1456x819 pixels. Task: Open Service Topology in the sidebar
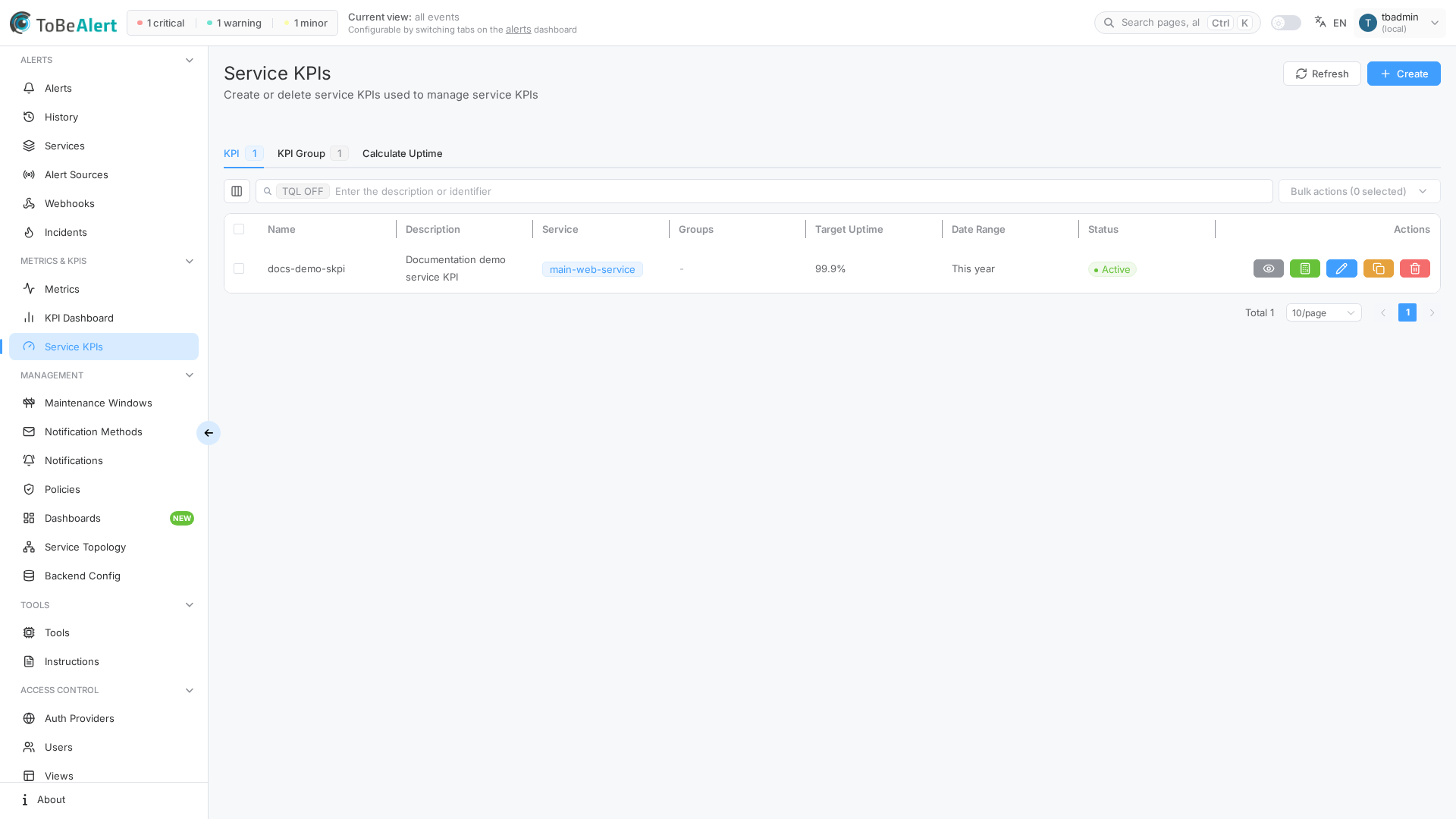(104, 547)
